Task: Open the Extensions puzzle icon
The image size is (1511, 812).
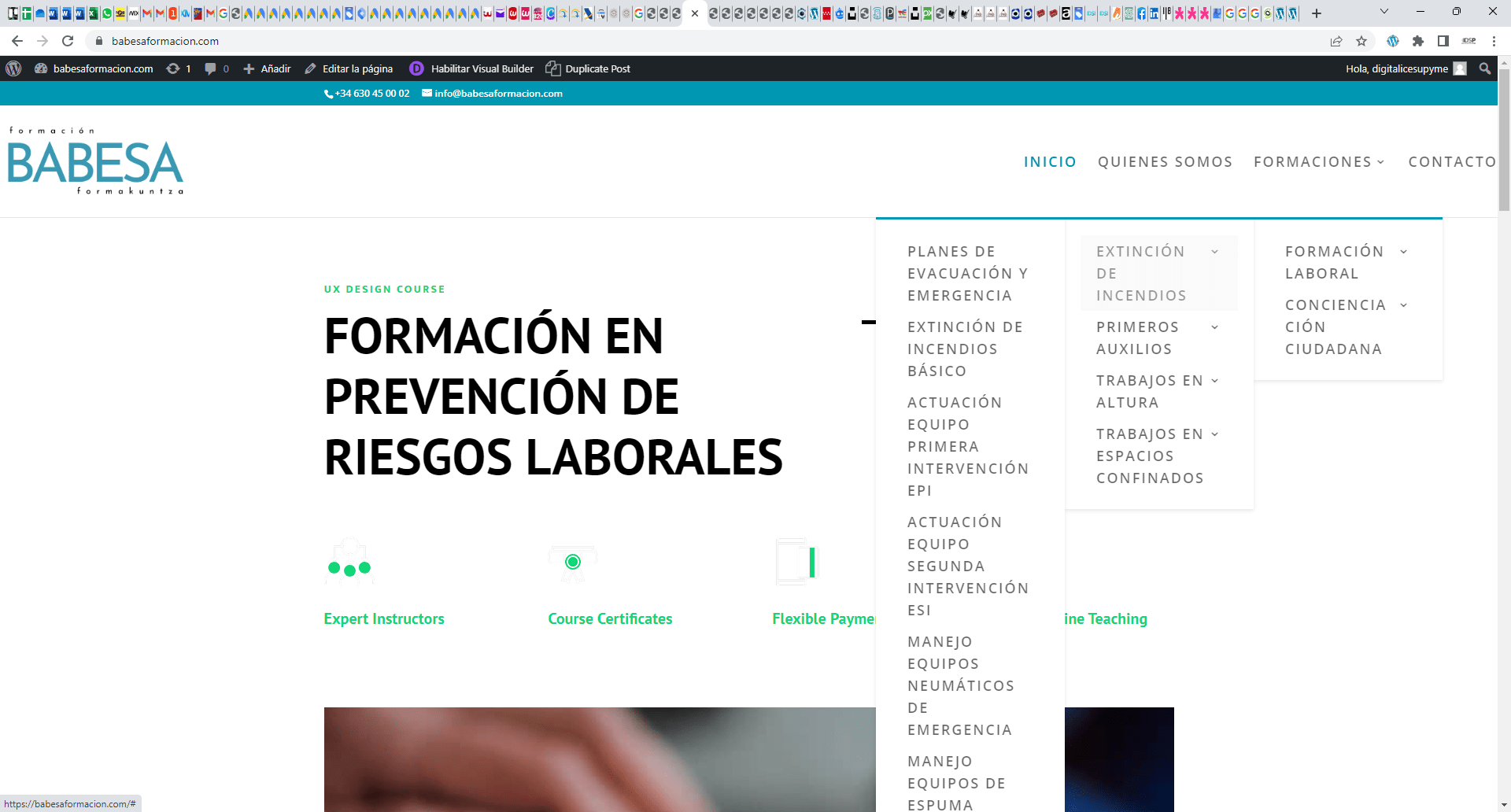Action: click(x=1418, y=41)
